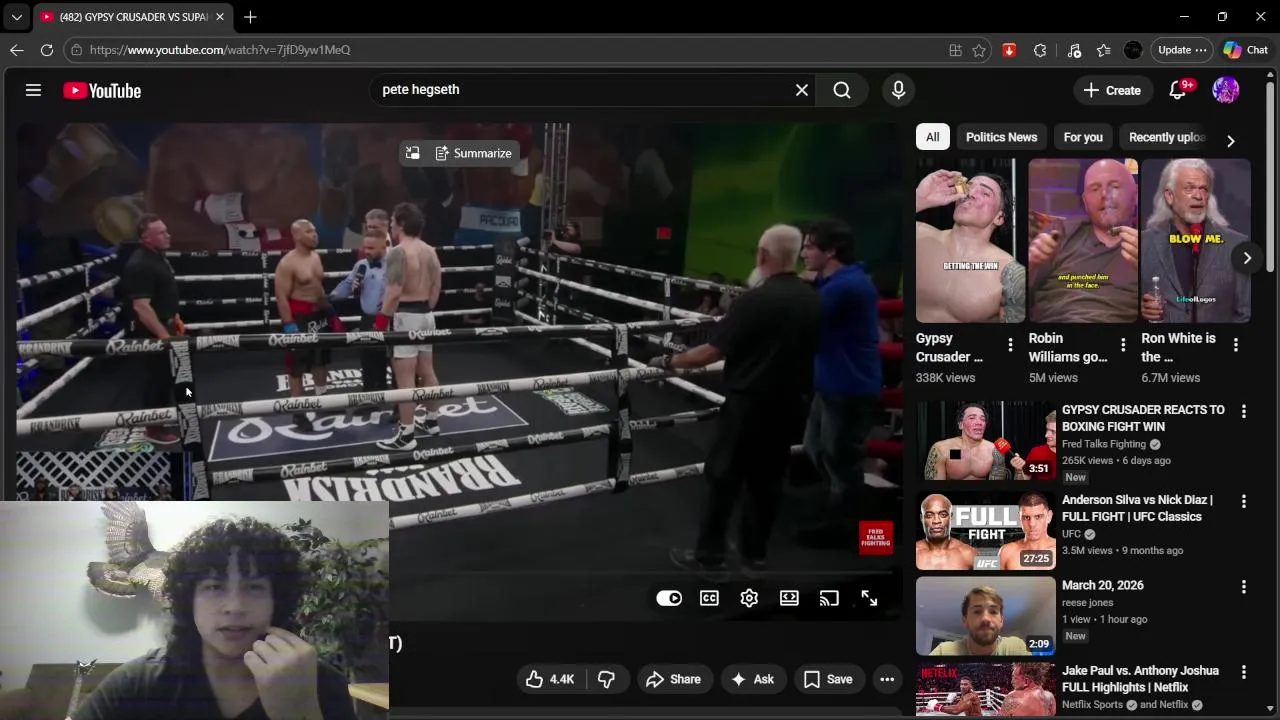The image size is (1280, 720).
Task: Open the browser Update menu
Action: (1182, 50)
